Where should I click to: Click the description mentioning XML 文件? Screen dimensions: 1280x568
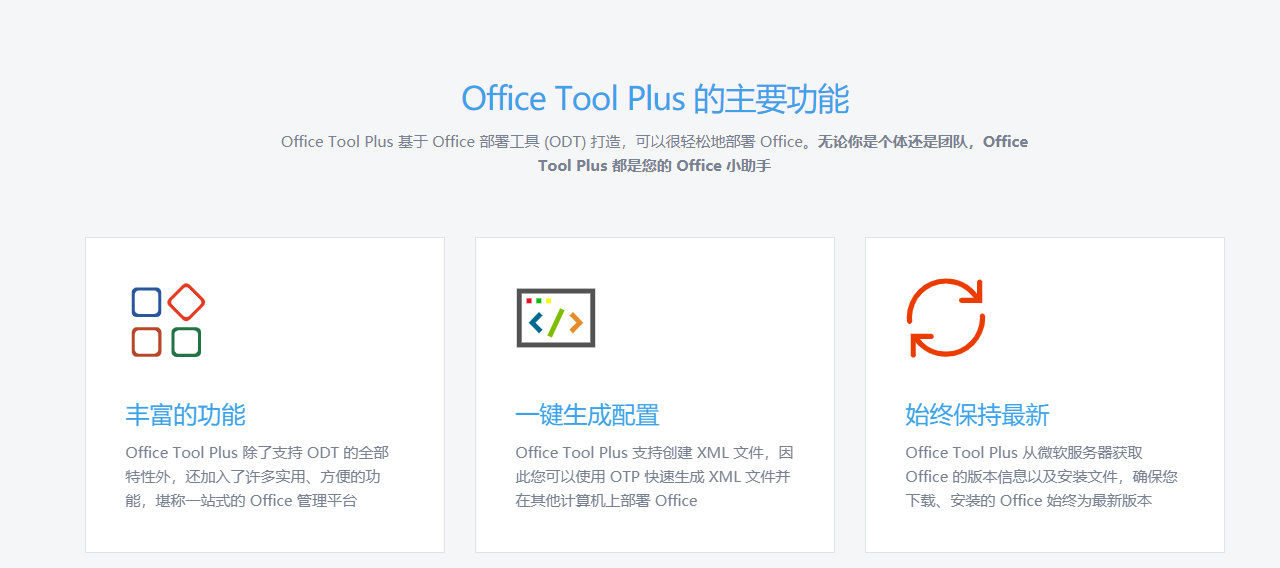click(654, 476)
